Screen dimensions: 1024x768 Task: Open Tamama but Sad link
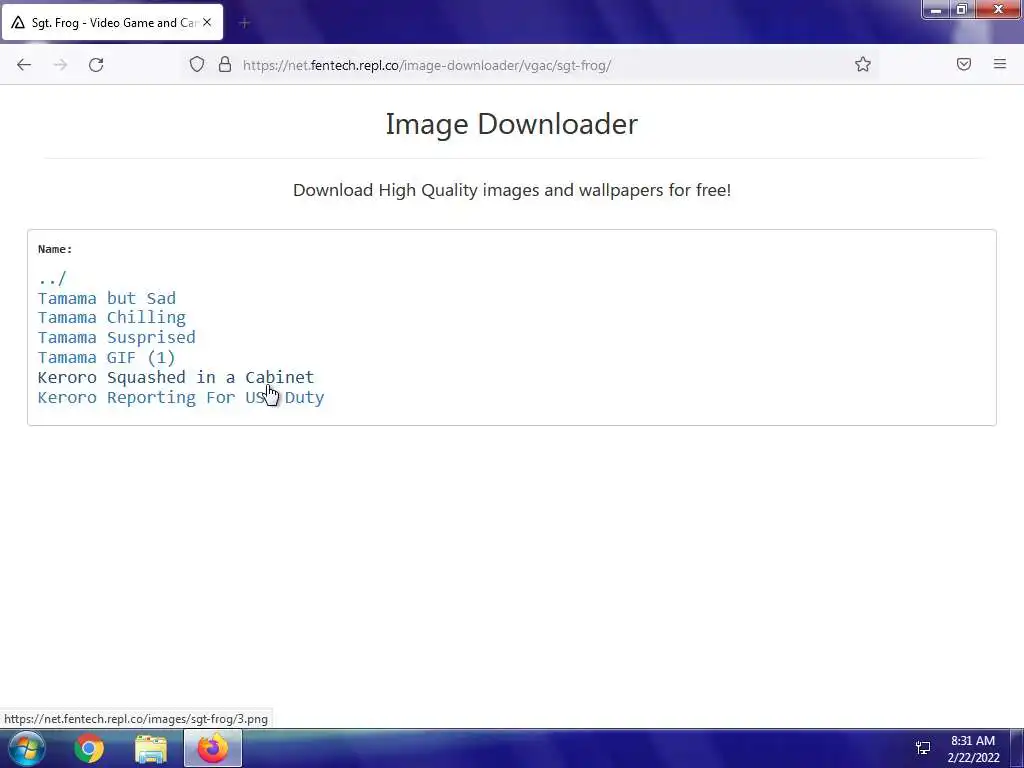pos(106,298)
